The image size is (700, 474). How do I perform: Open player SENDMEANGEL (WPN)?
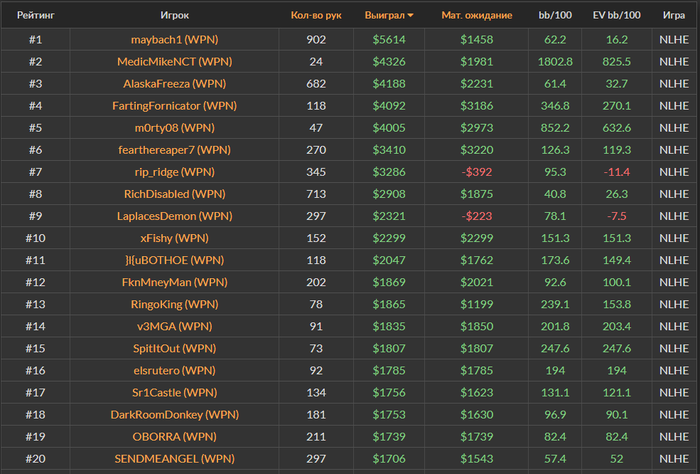pos(175,459)
